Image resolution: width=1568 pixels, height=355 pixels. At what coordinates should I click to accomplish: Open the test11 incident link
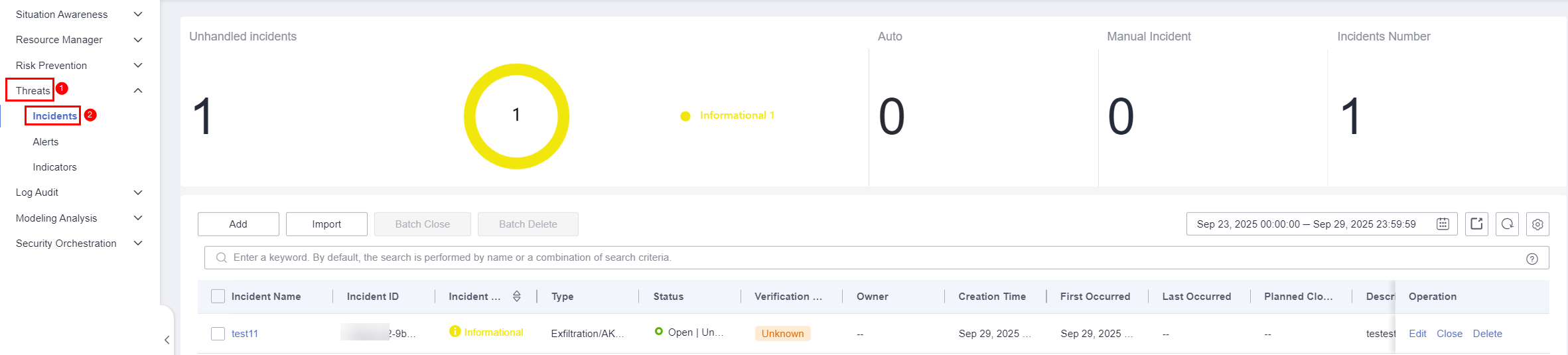(245, 334)
